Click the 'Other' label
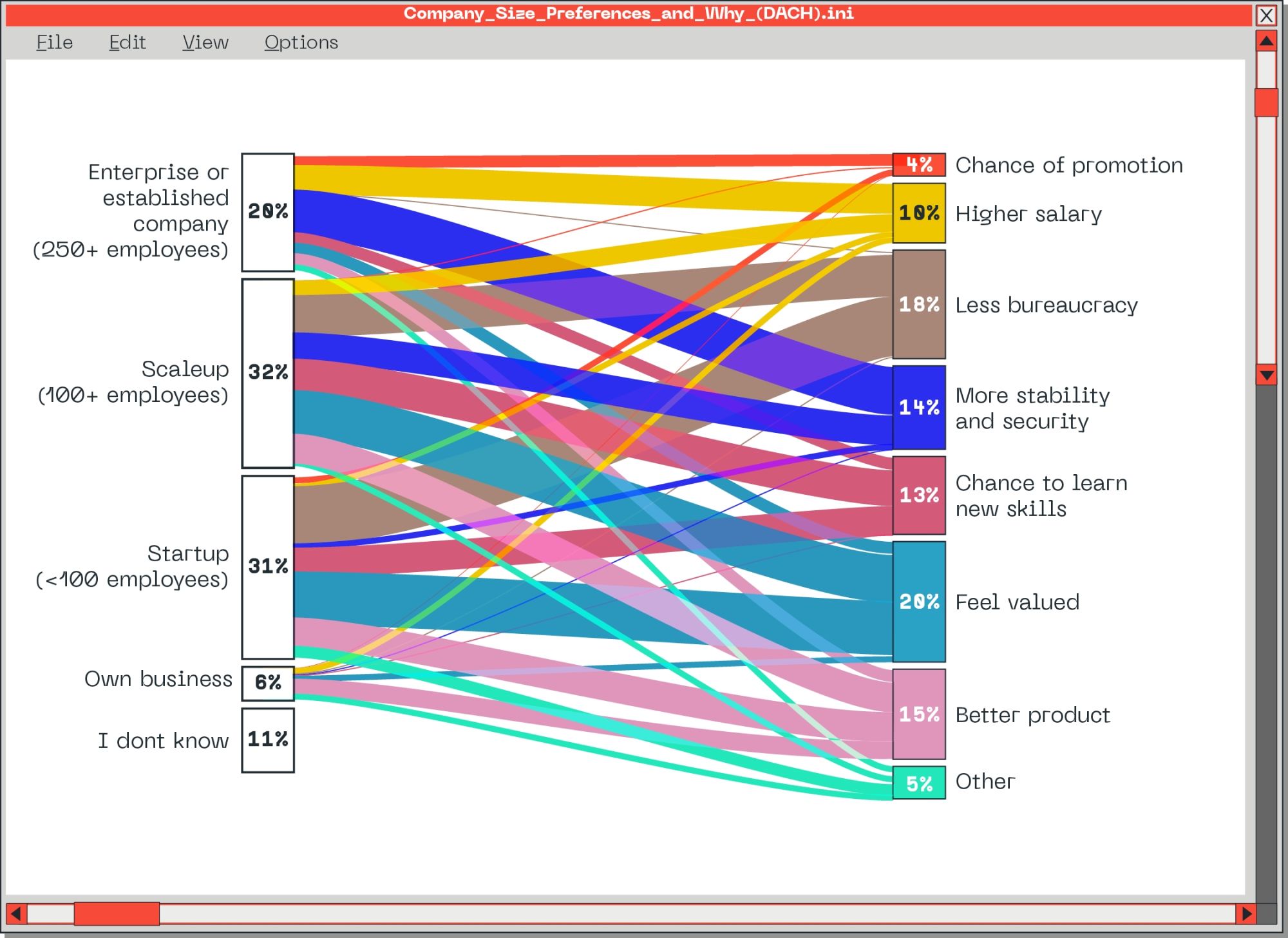1288x938 pixels. tap(985, 781)
